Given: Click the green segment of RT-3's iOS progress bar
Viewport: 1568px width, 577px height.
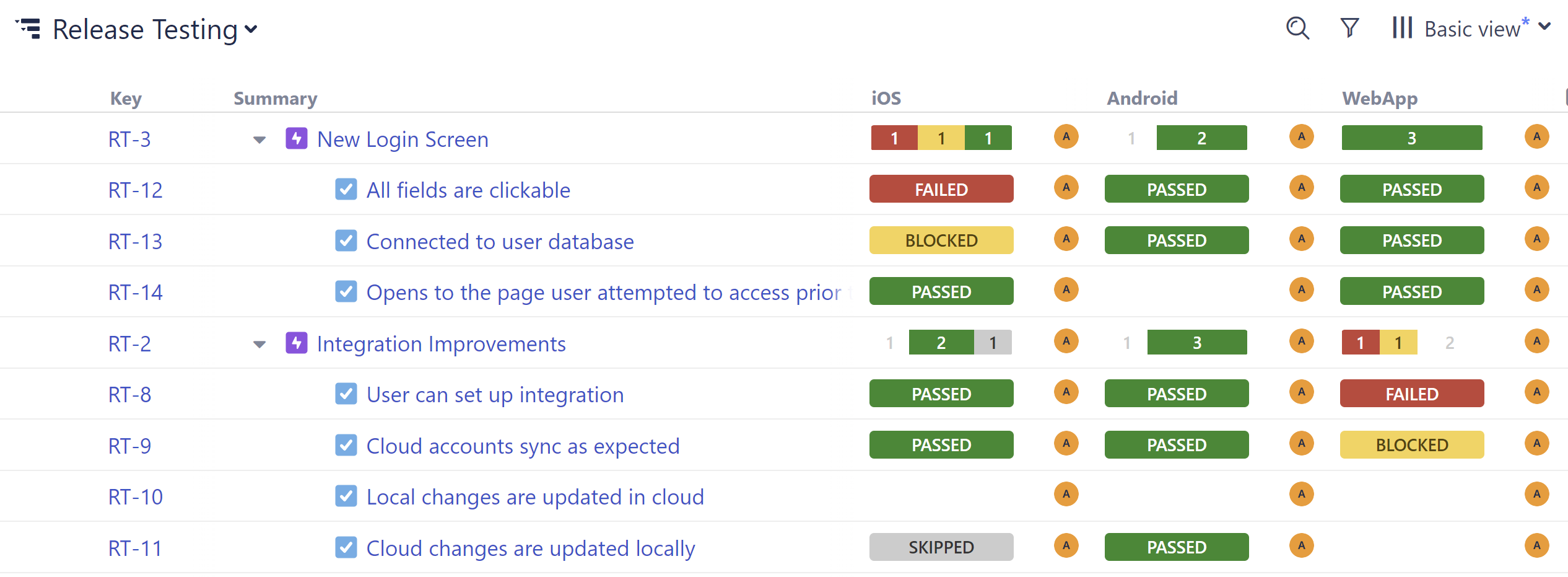Looking at the screenshot, I should [988, 138].
